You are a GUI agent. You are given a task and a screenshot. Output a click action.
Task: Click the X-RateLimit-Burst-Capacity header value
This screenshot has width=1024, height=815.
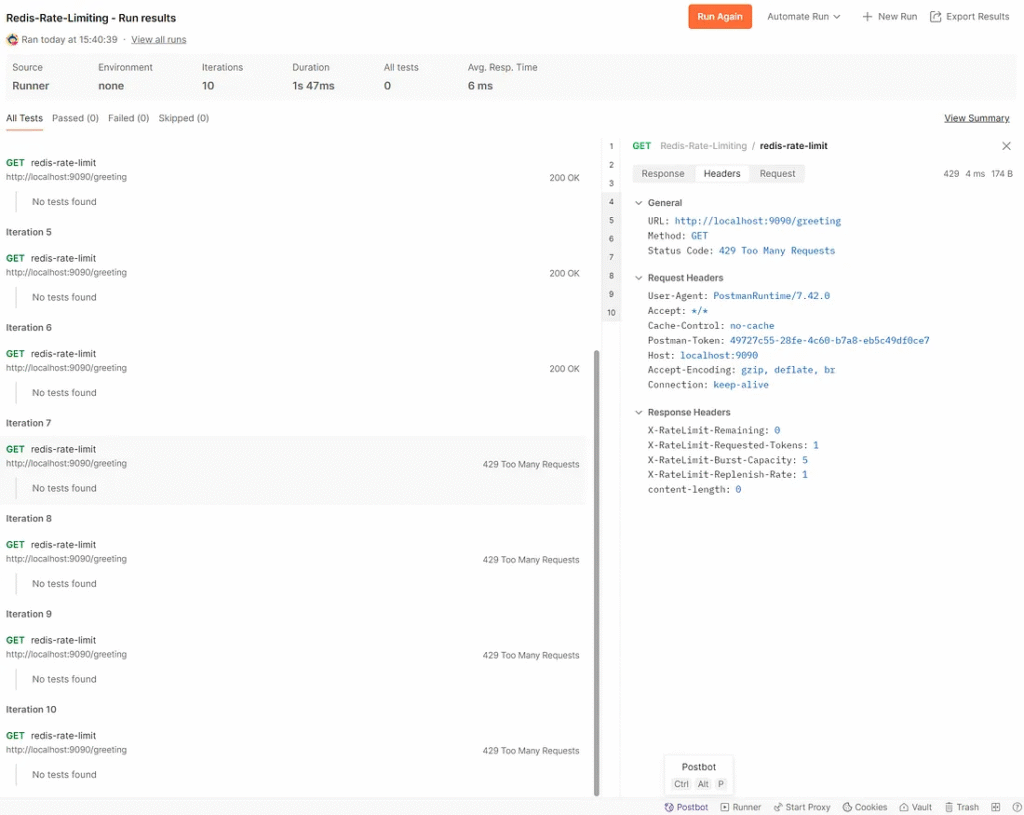click(x=805, y=460)
